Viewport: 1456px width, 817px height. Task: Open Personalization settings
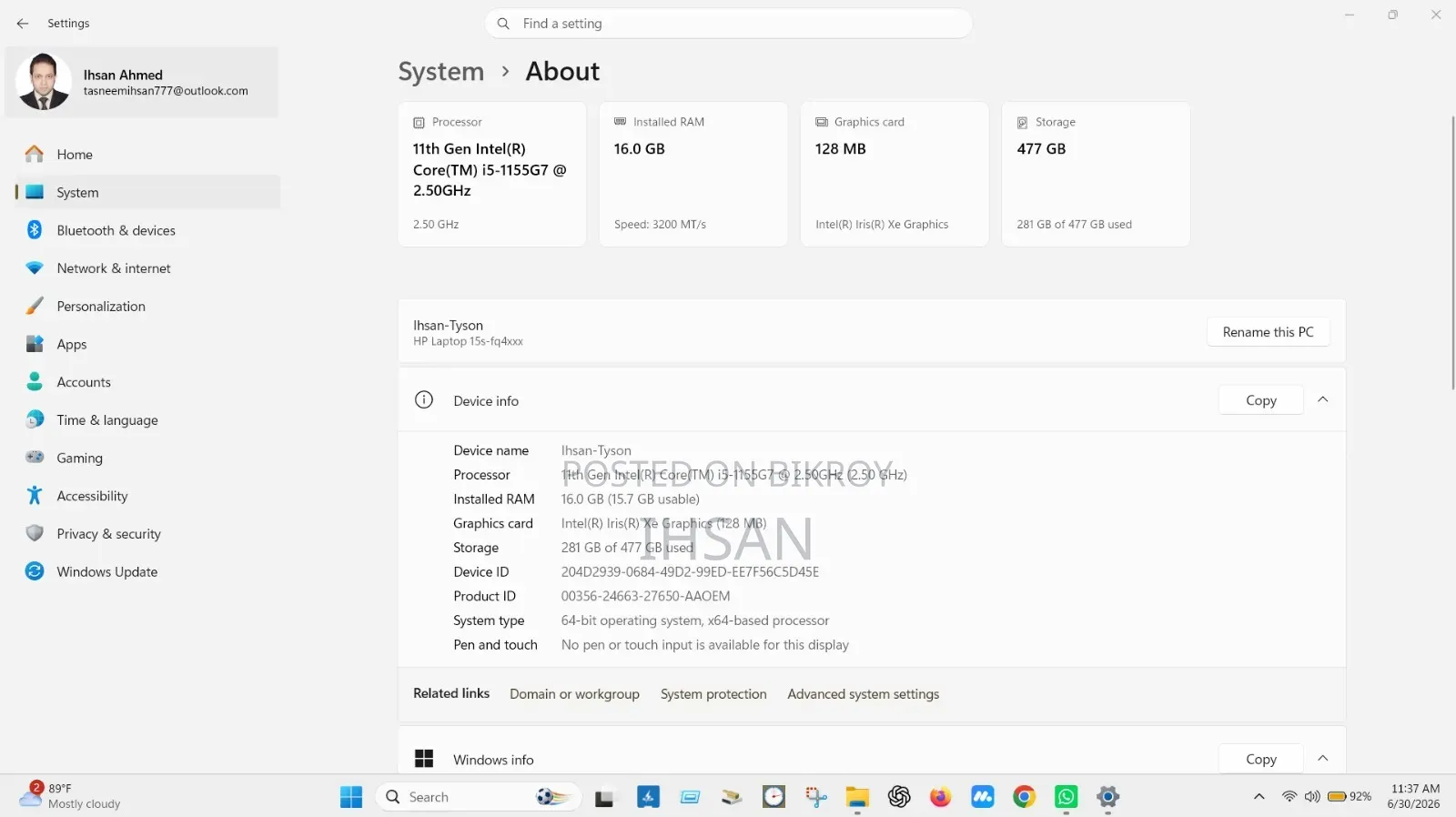[147, 307]
